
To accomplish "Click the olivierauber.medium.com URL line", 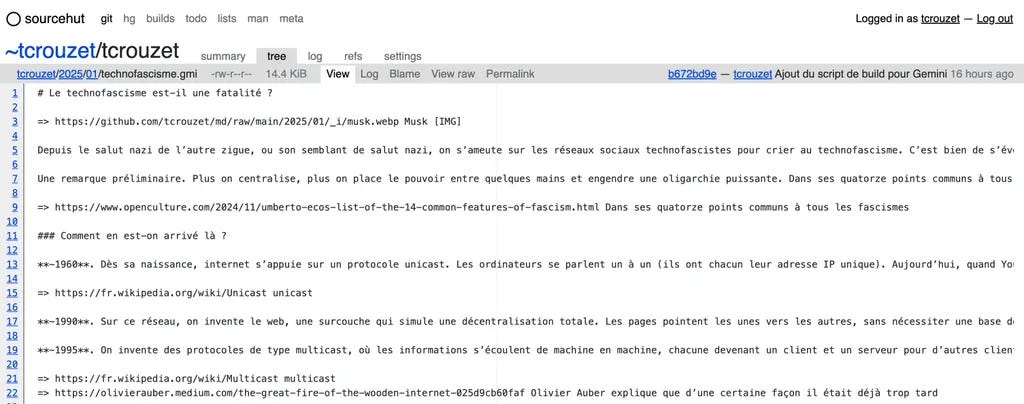I will tap(487, 393).
